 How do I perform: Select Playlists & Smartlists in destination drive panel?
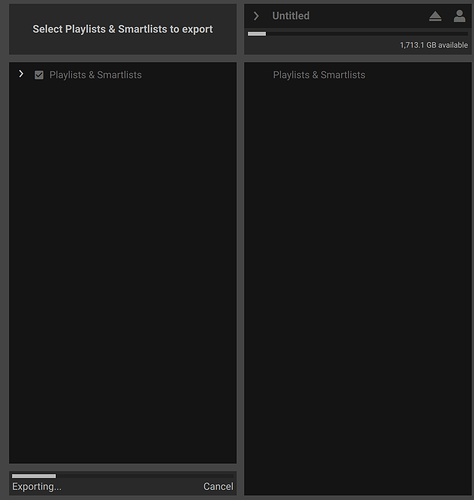click(x=319, y=75)
